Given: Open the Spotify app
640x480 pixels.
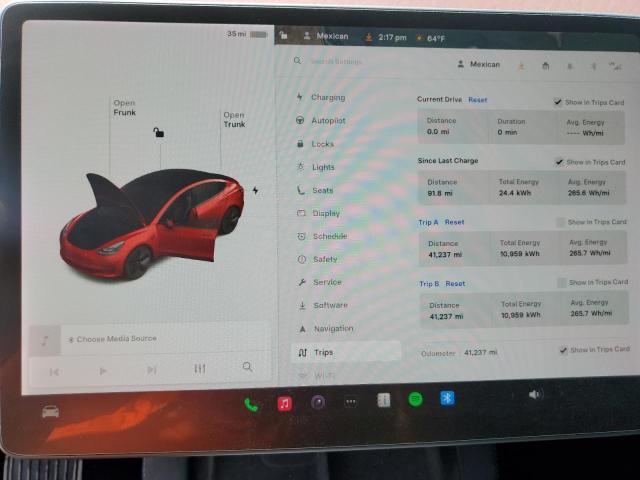Looking at the screenshot, I should pyautogui.click(x=416, y=399).
